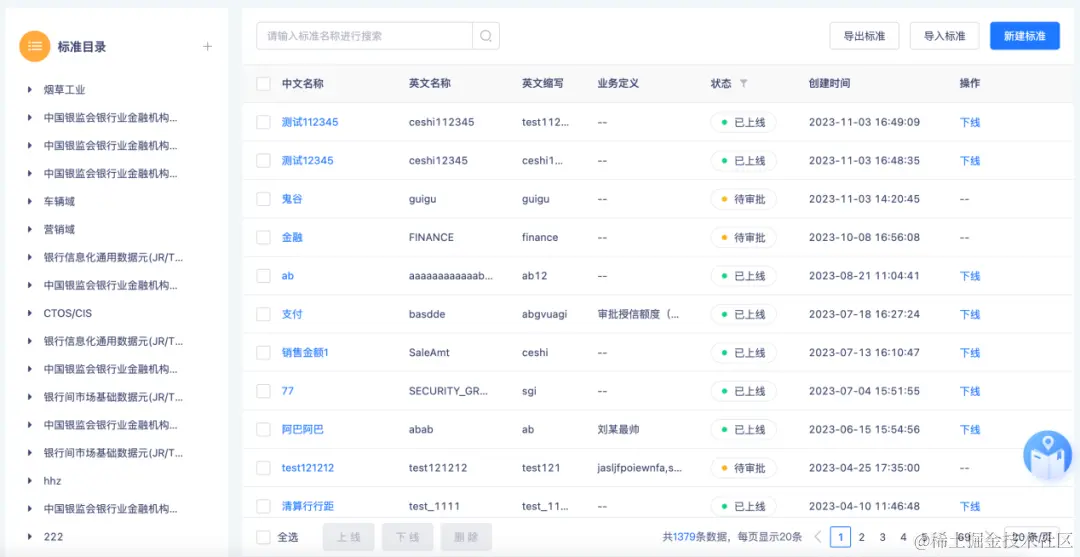Select the hhz catalog label

[52, 481]
